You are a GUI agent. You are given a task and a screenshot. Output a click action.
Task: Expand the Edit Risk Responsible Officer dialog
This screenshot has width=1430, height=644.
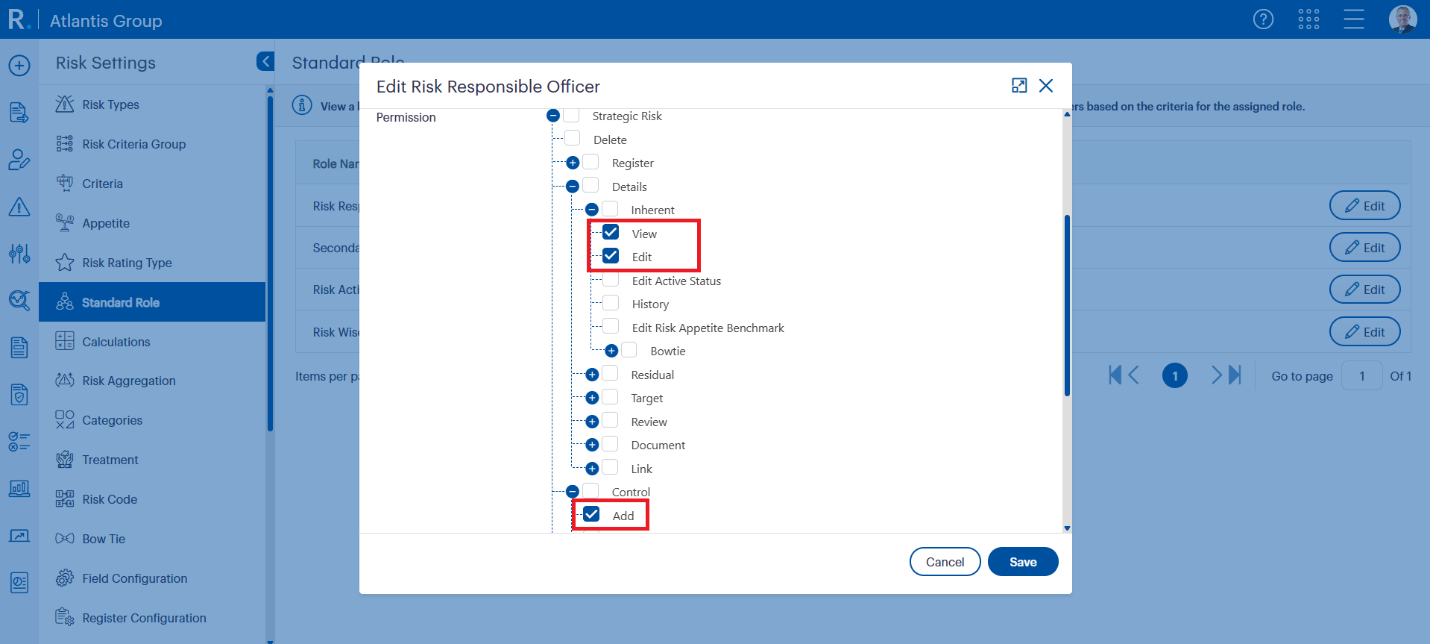point(1019,86)
